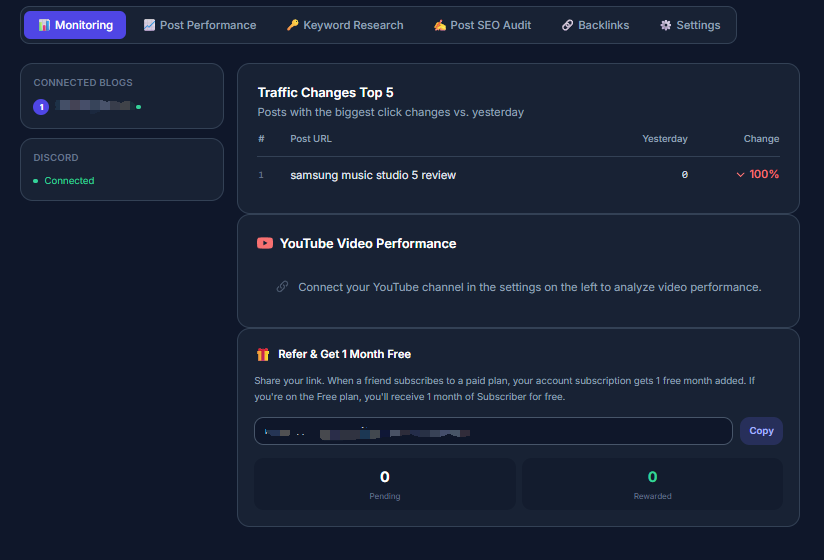Click the Rewarded referrals counter
Image resolution: width=824 pixels, height=560 pixels.
(652, 484)
